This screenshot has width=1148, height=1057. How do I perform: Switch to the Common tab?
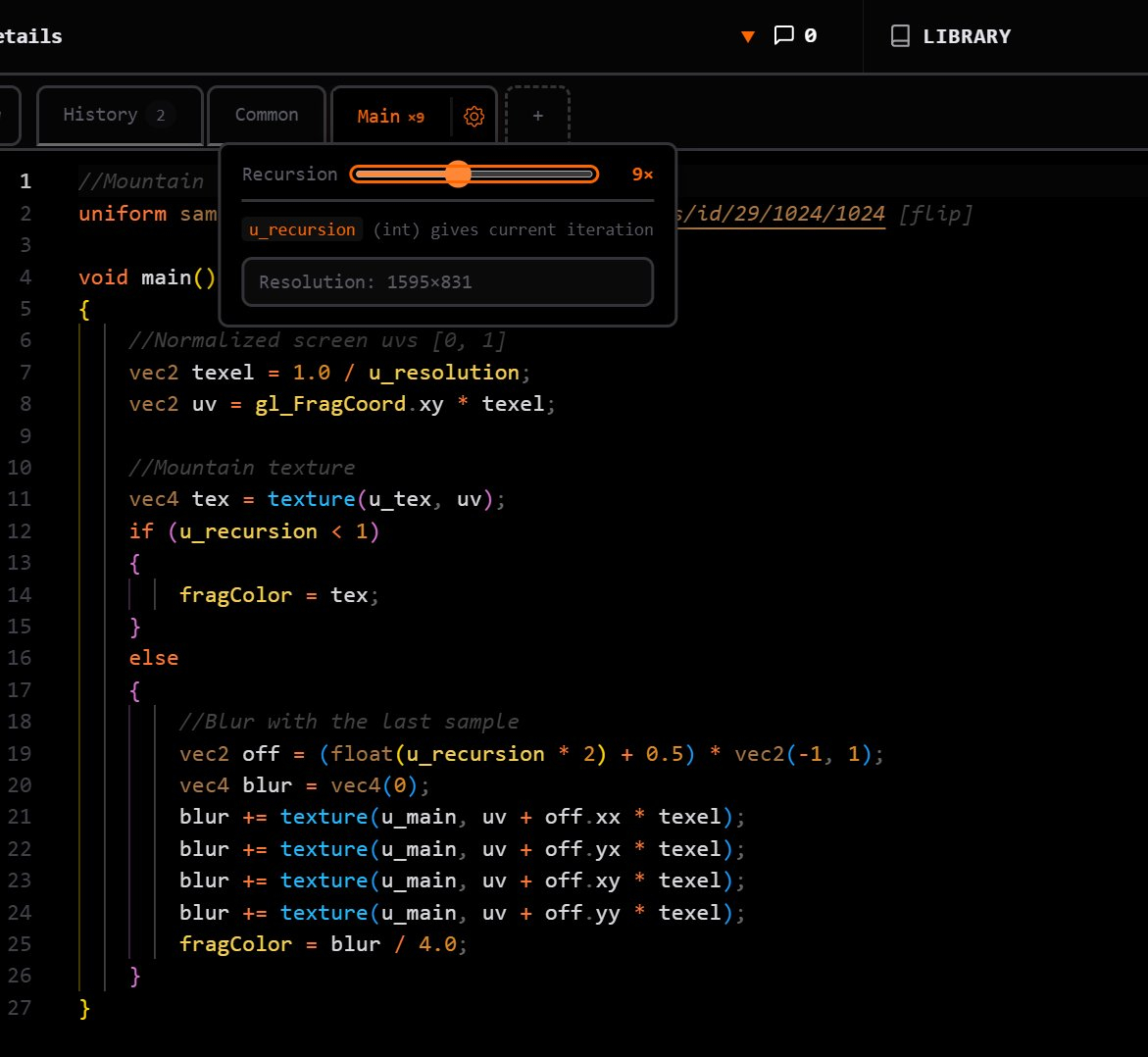tap(267, 116)
